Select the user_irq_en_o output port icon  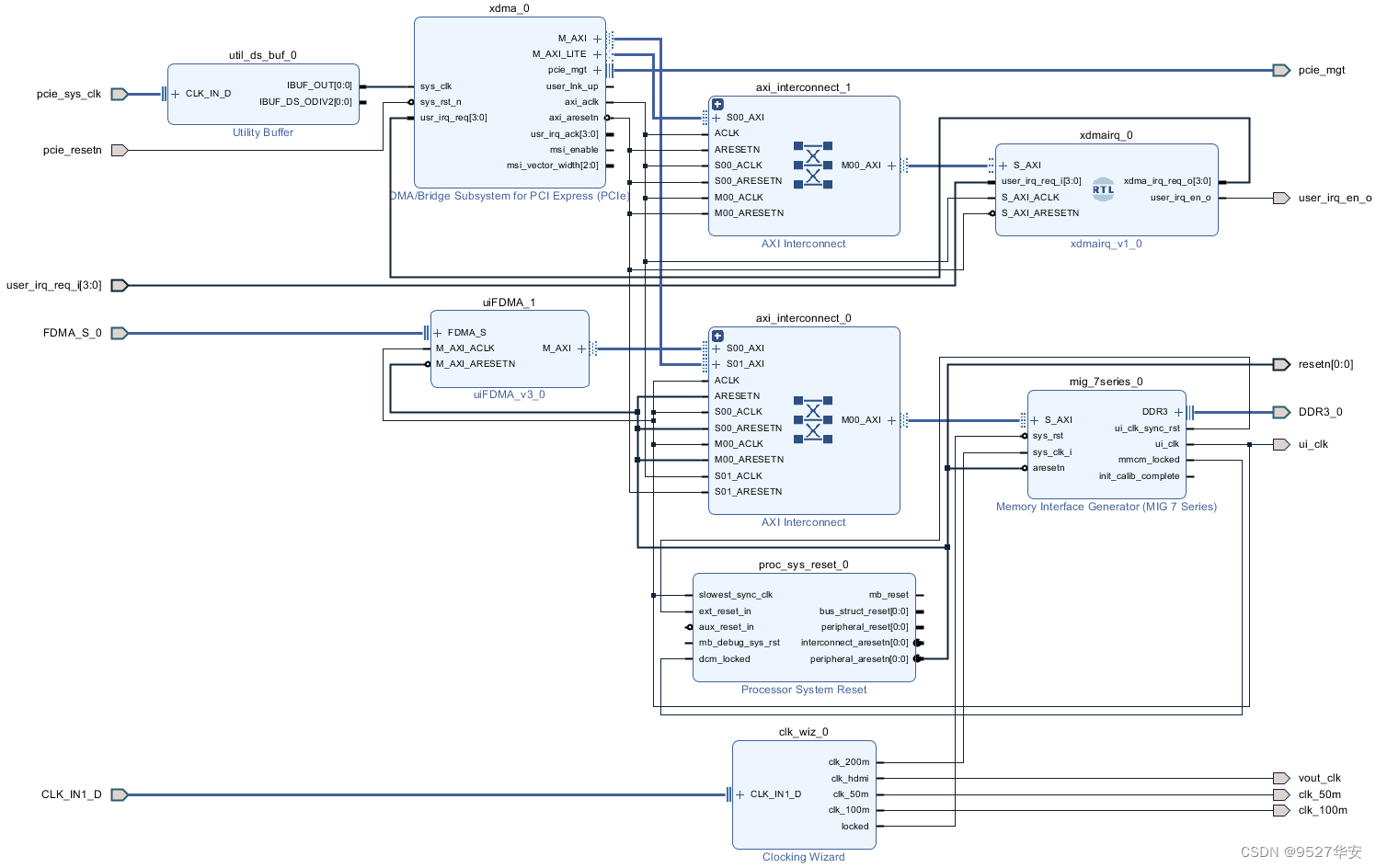pos(1281,198)
